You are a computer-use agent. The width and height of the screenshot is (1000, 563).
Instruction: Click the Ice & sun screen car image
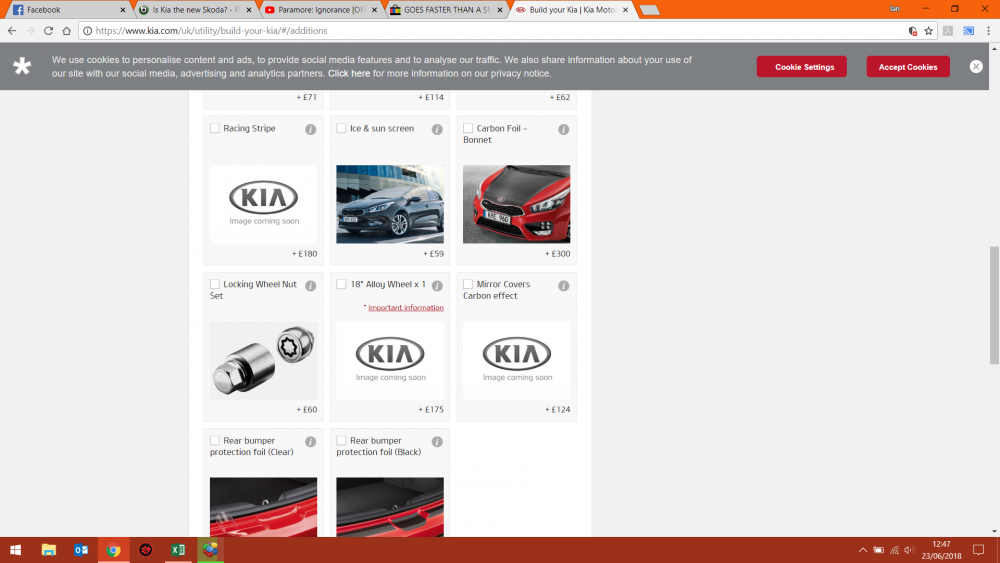pos(390,204)
